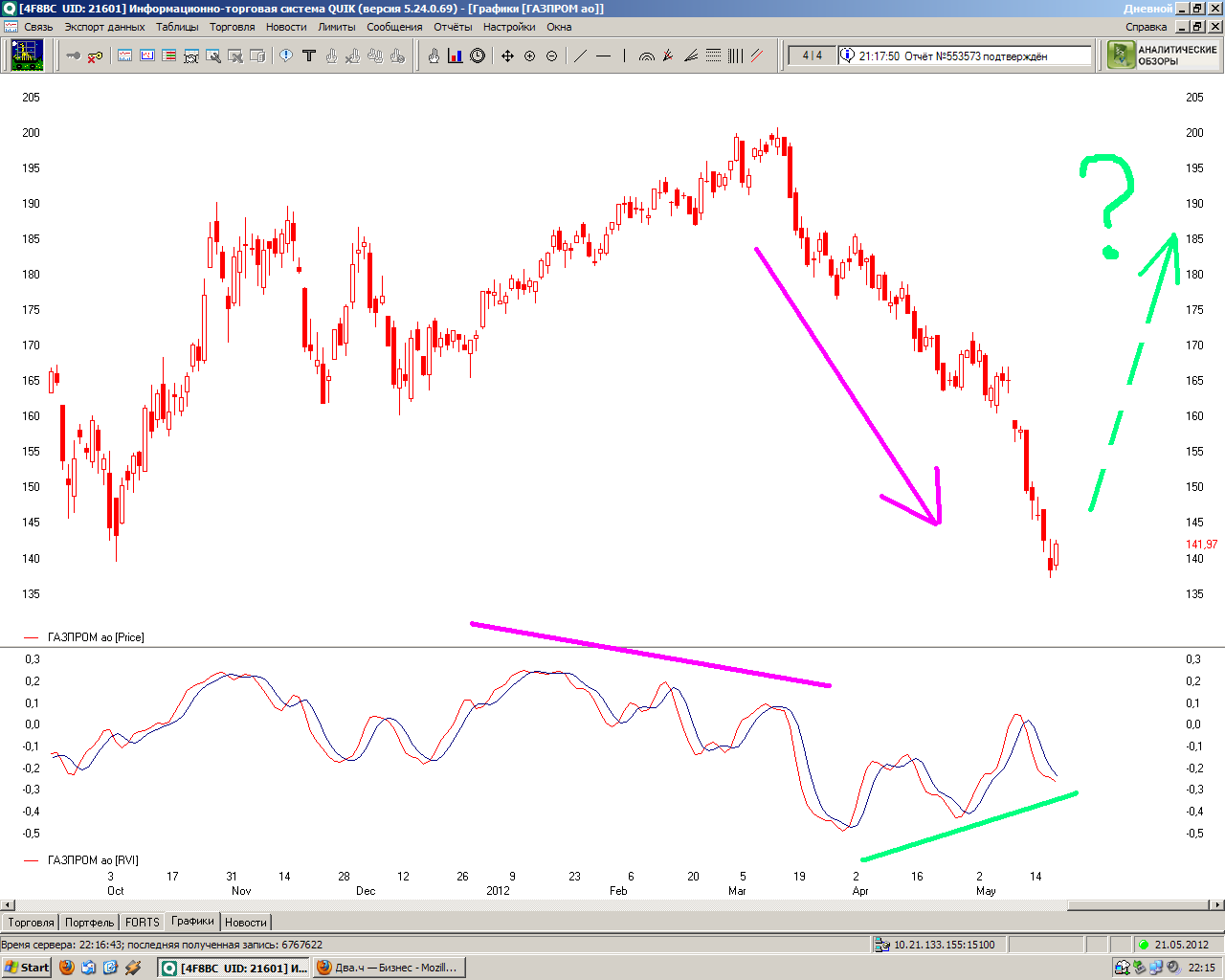Image resolution: width=1225 pixels, height=980 pixels.
Task: Click the zoom in plus circle icon
Action: (x=529, y=56)
